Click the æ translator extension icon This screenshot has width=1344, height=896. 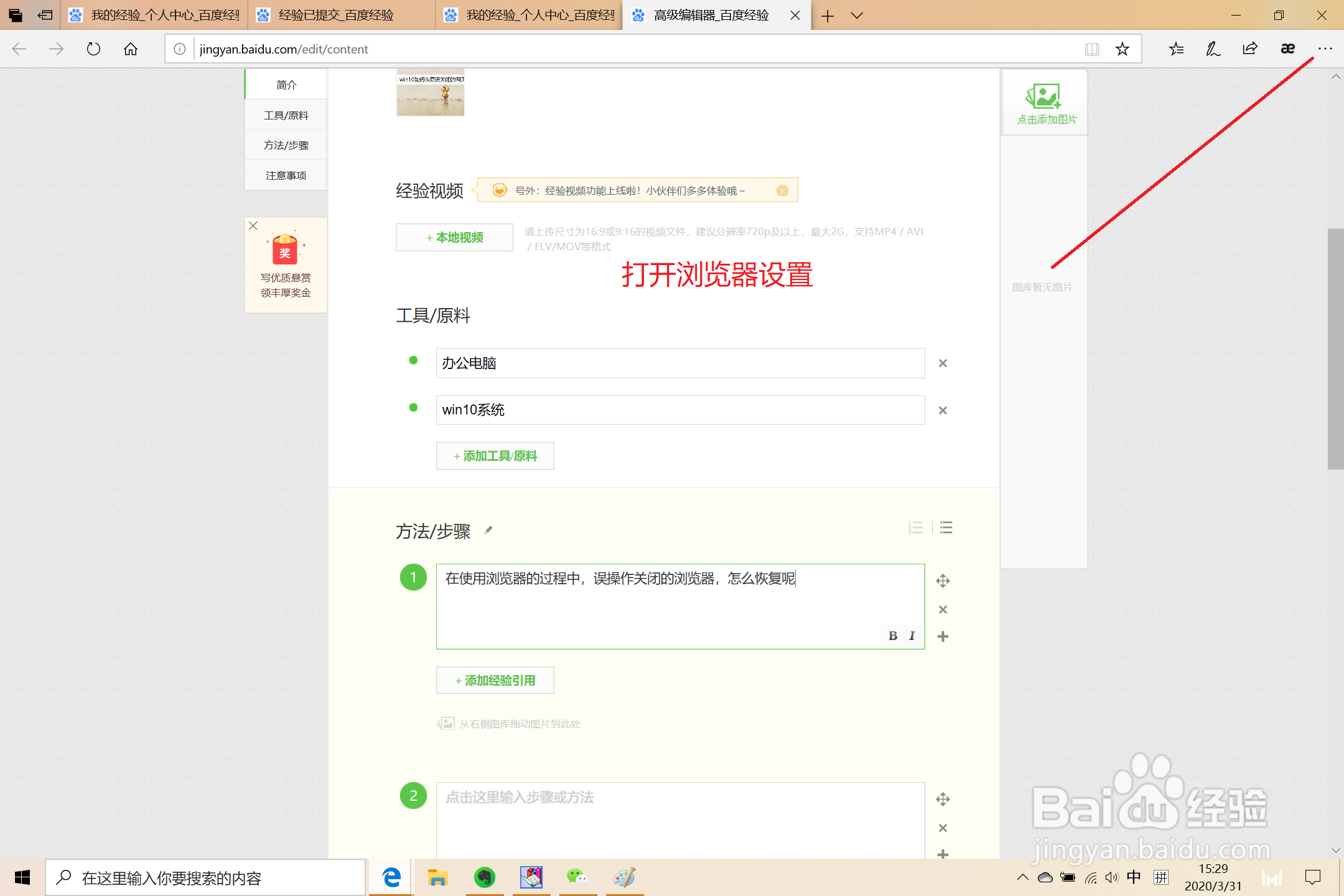(1287, 49)
